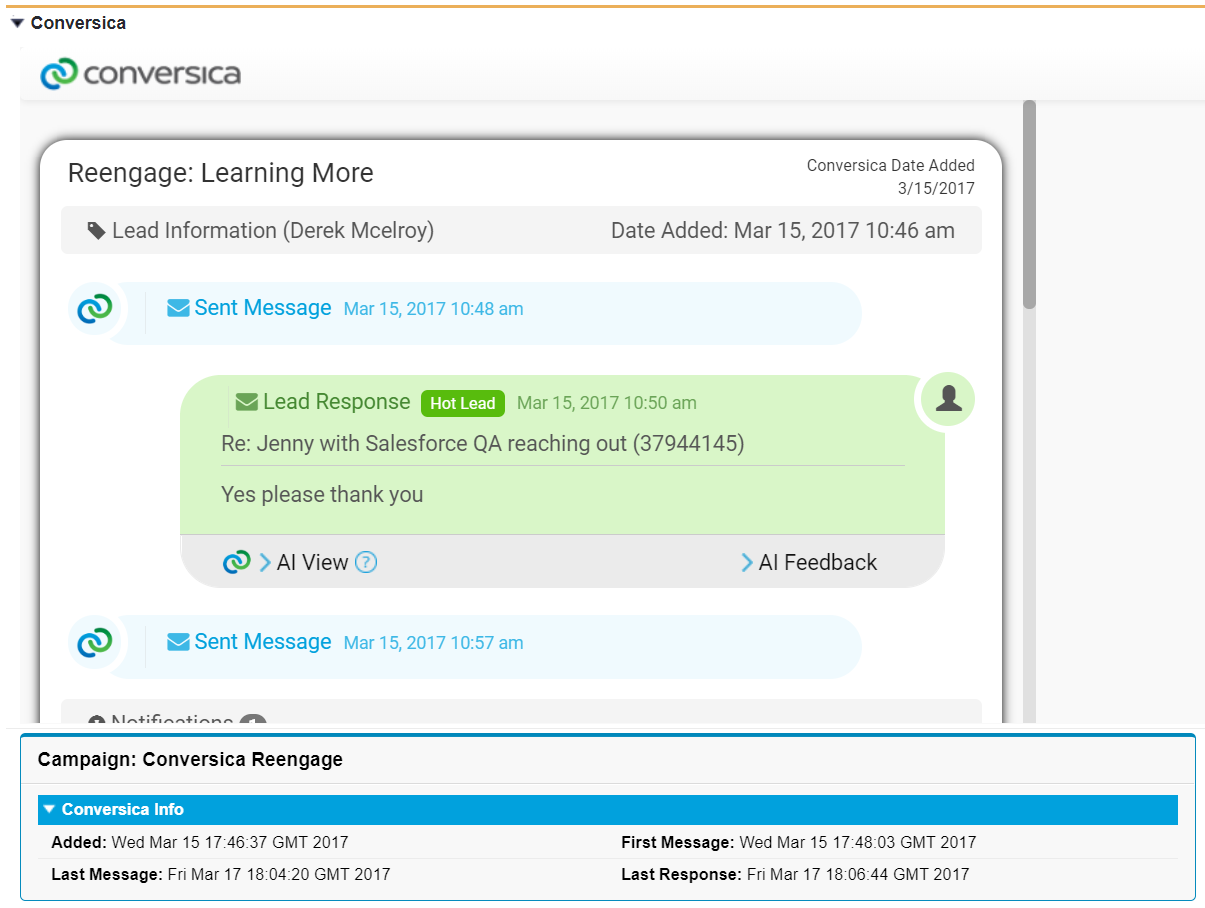Click the lead person avatar icon

[x=949, y=399]
